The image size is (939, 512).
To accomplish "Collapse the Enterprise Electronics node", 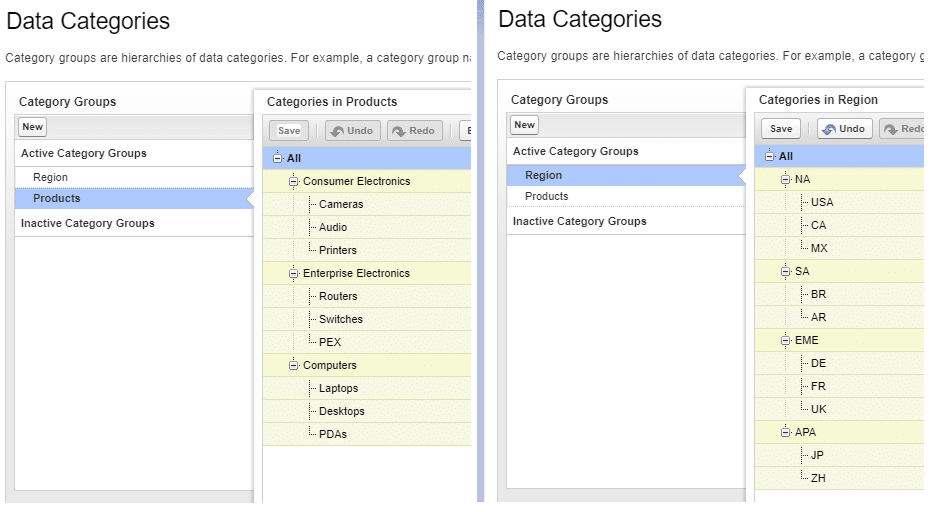I will coord(294,274).
